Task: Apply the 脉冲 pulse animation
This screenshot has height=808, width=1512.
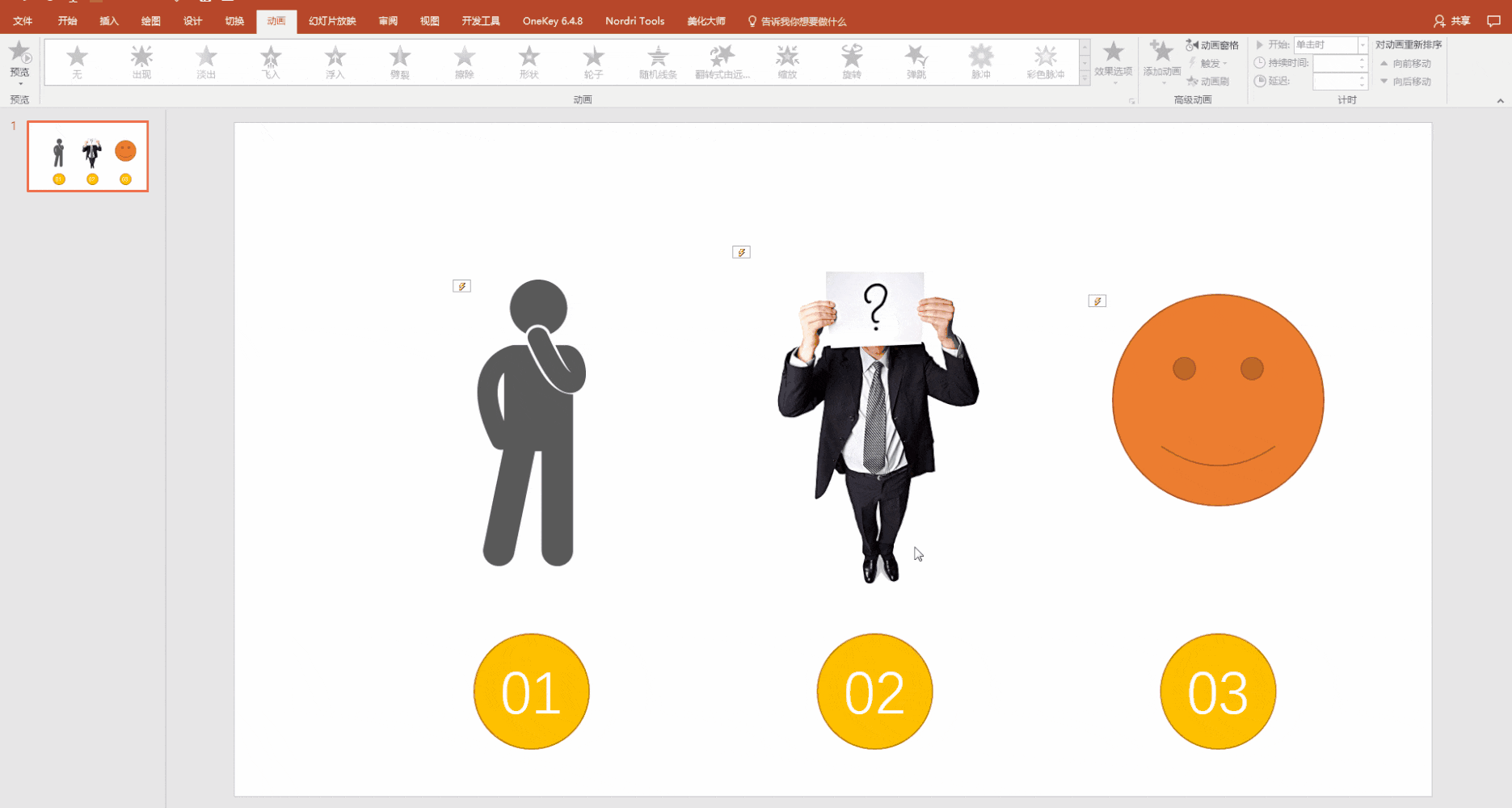Action: (x=981, y=61)
